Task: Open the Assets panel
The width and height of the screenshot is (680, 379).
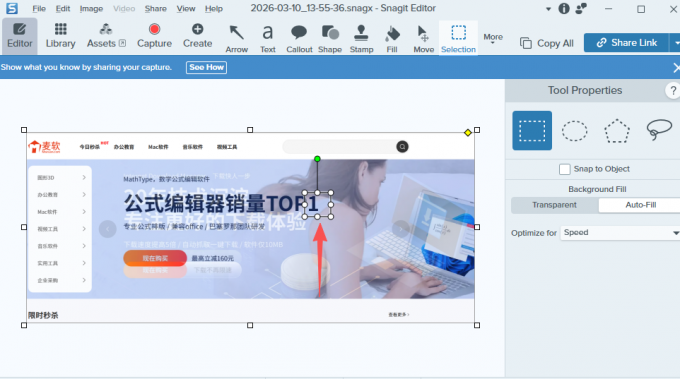Action: pos(106,36)
